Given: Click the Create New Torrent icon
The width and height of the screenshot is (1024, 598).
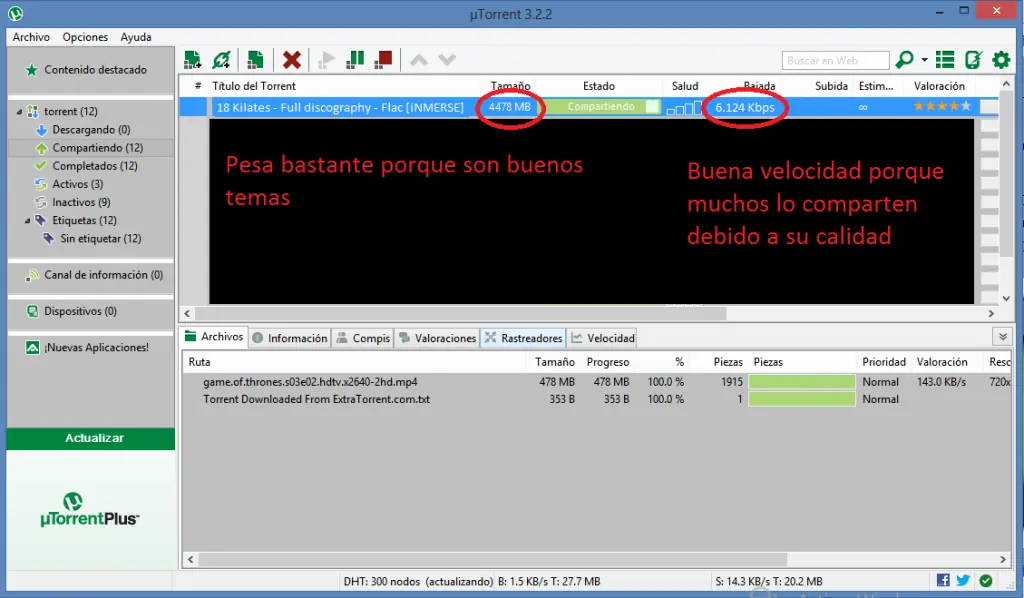Looking at the screenshot, I should (255, 60).
